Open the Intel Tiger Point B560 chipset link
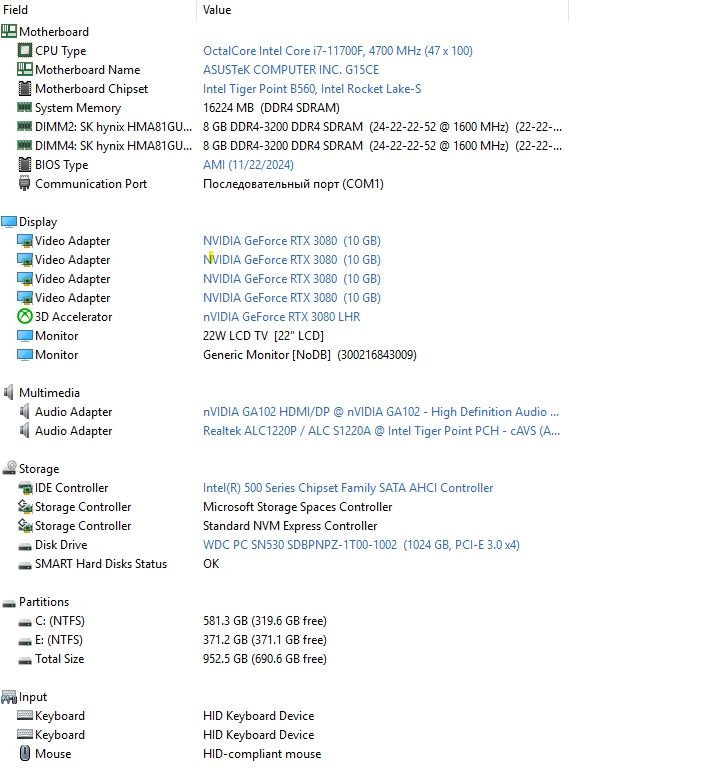This screenshot has width=708, height=775. coord(312,88)
